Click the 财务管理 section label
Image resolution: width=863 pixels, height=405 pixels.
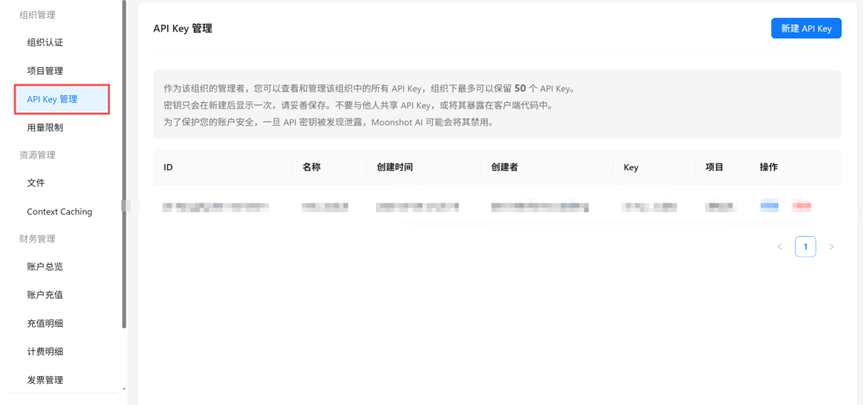coord(37,239)
